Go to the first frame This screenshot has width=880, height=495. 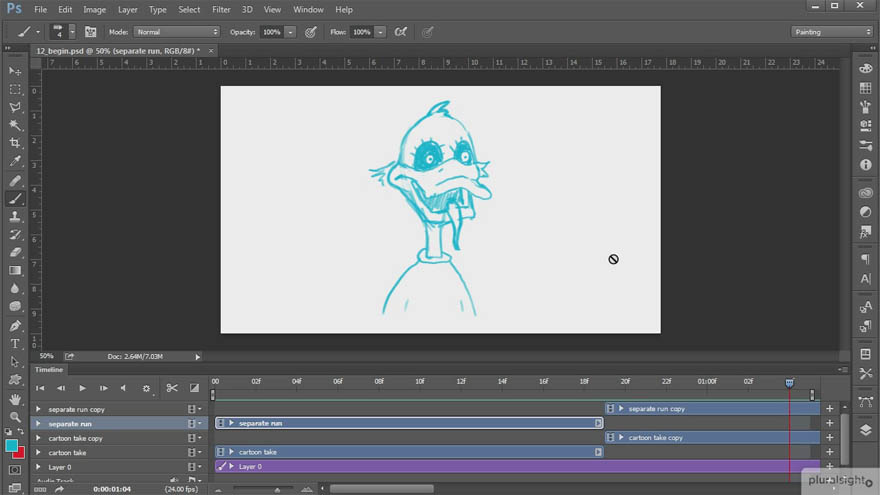click(x=40, y=388)
